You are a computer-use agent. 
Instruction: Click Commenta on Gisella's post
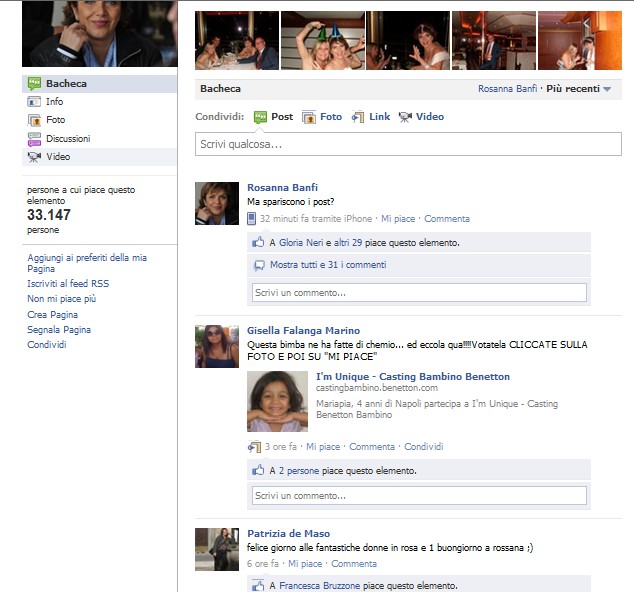coord(372,447)
